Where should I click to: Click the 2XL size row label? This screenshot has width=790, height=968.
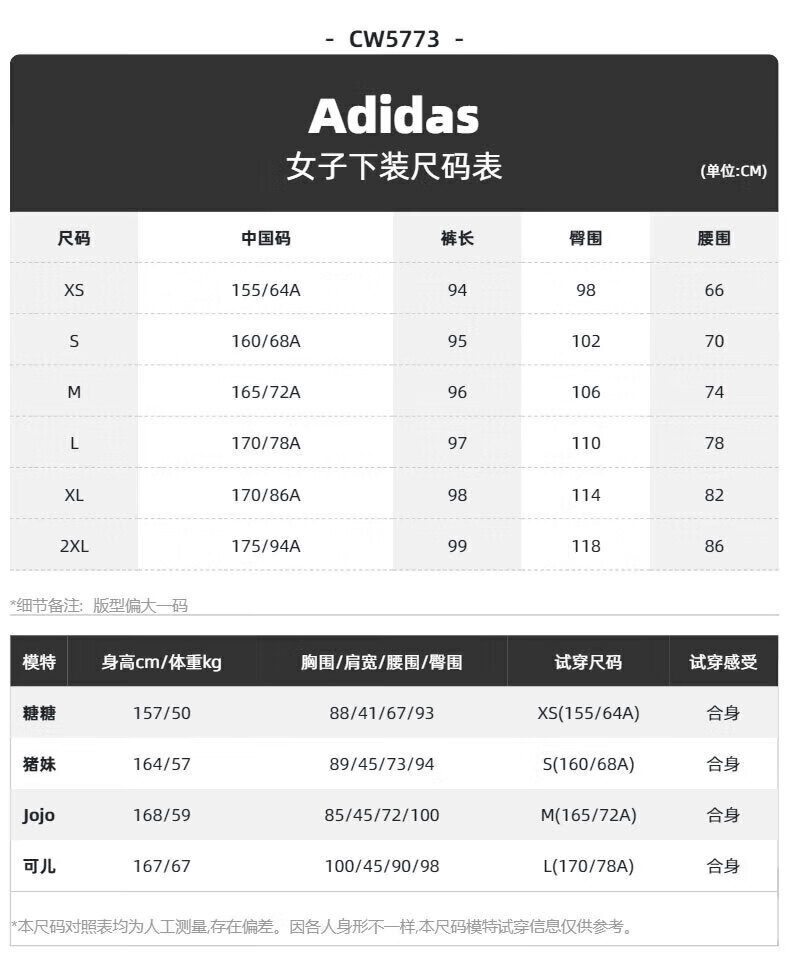pos(74,546)
